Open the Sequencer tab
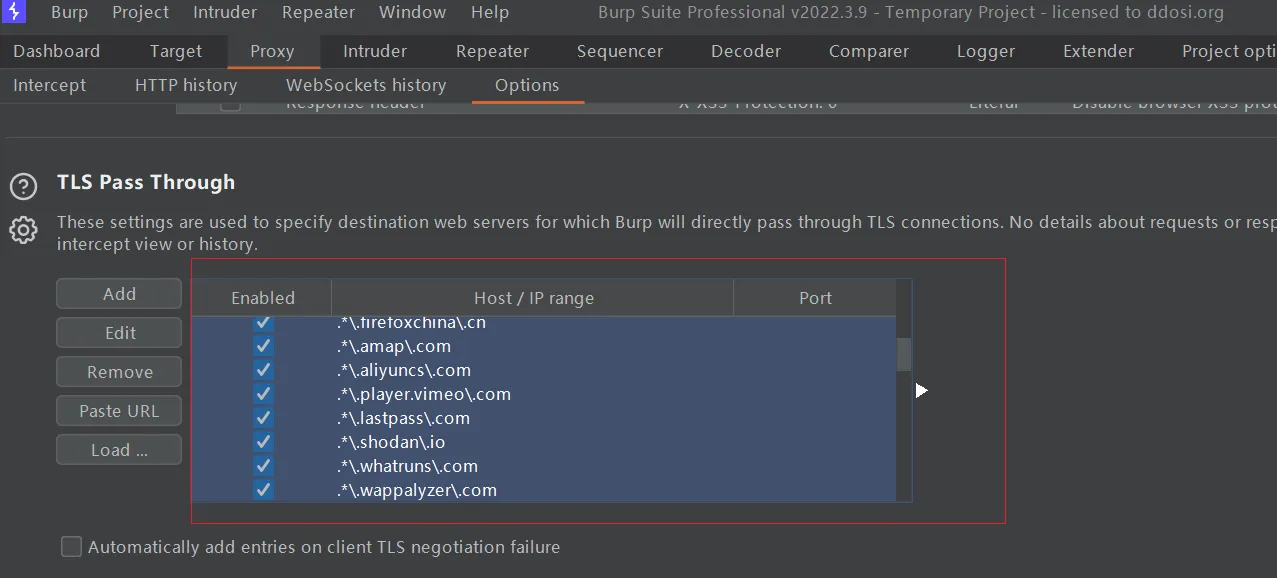 pyautogui.click(x=620, y=51)
